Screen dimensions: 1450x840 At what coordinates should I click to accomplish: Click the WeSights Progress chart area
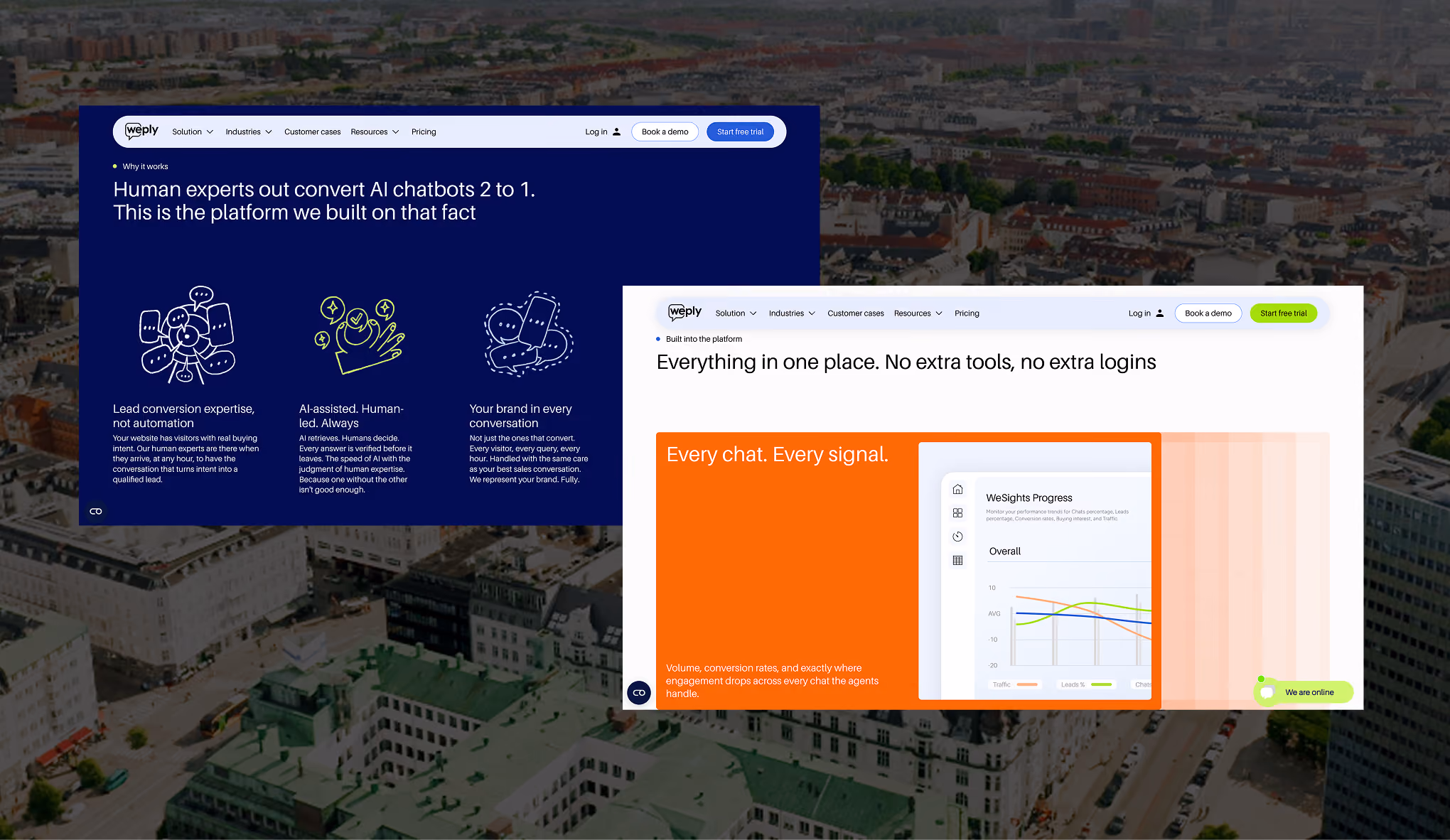click(x=1070, y=625)
